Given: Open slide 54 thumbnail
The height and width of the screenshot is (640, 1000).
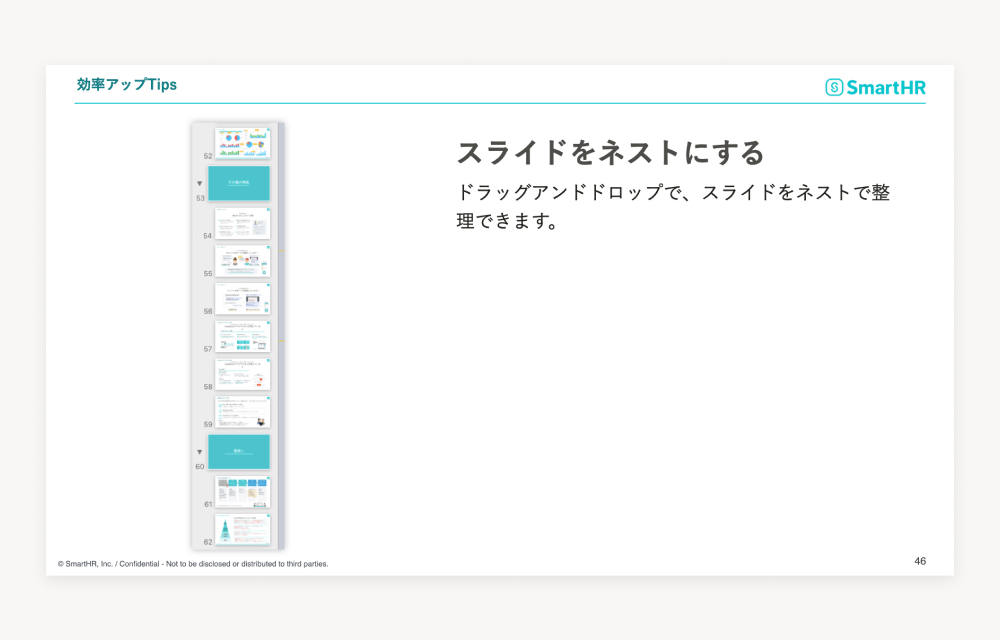Looking at the screenshot, I should (x=242, y=223).
